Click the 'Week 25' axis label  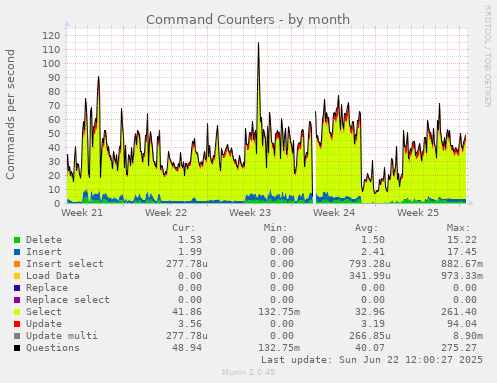pos(418,212)
